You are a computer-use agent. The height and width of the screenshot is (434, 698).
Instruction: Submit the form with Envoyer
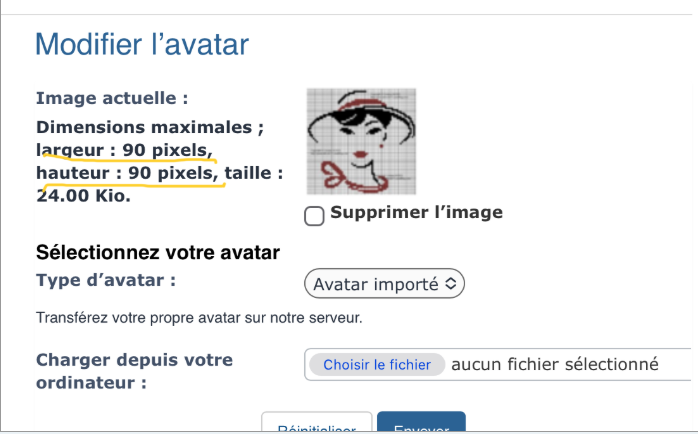tap(420, 425)
